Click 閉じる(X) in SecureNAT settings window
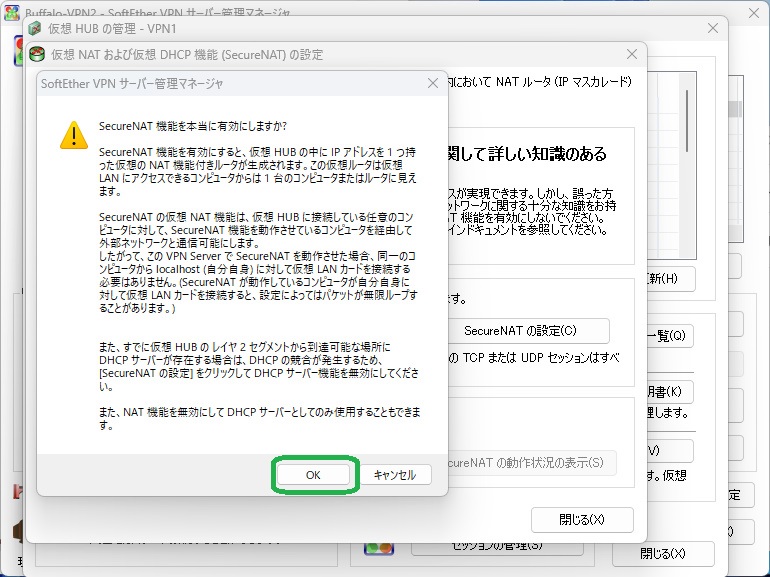 pos(582,520)
